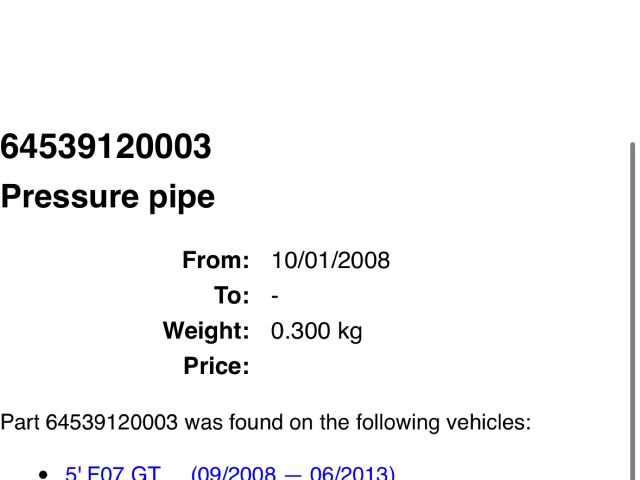The width and height of the screenshot is (640, 480).
Task: Click the word "Part" starting the sentence
Action: tap(20, 422)
